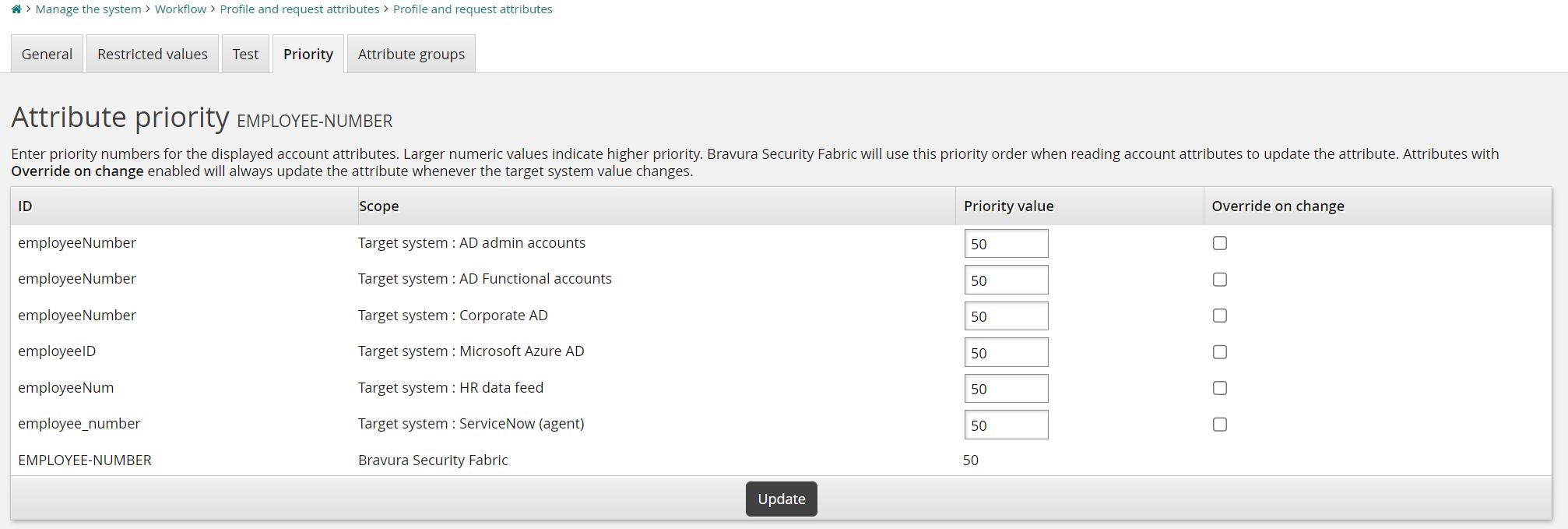Enable override for AD admin accounts
The image size is (1568, 529).
tap(1220, 243)
